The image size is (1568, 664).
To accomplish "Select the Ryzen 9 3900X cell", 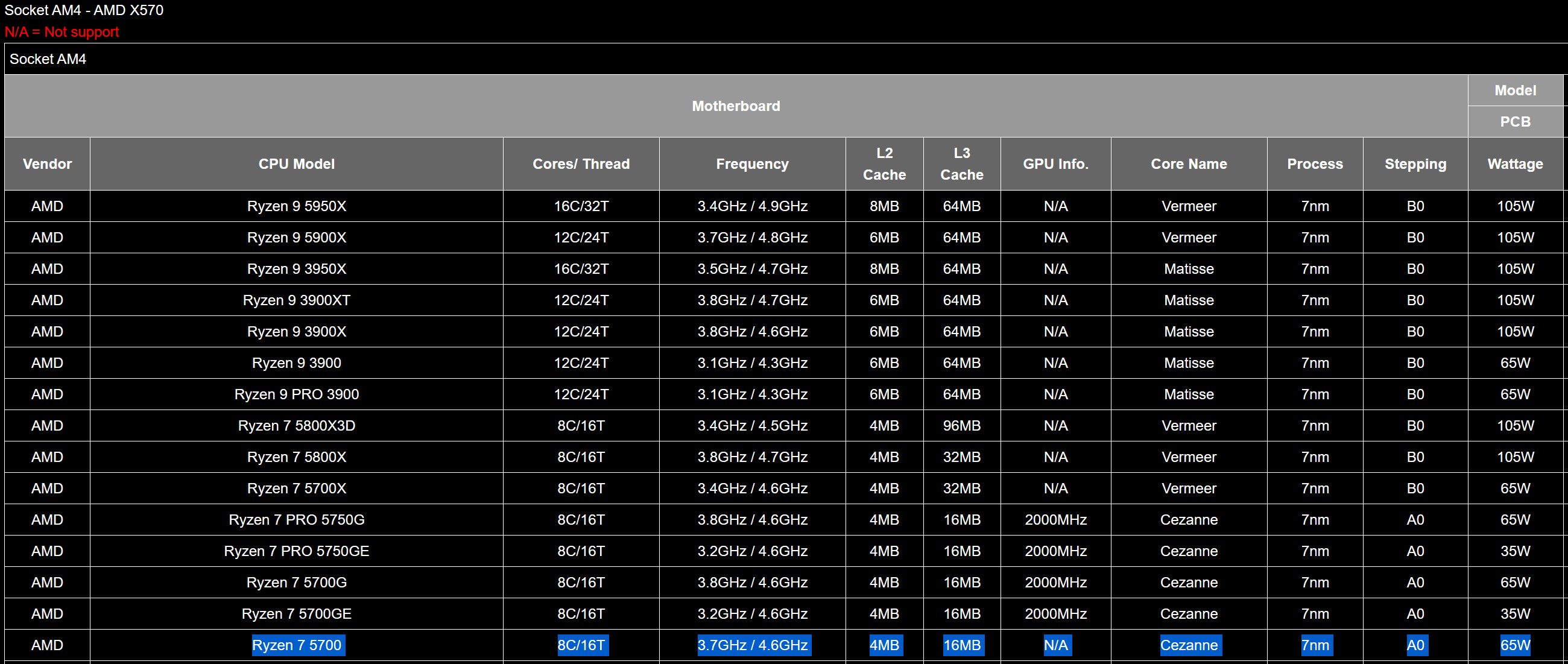I will point(297,332).
